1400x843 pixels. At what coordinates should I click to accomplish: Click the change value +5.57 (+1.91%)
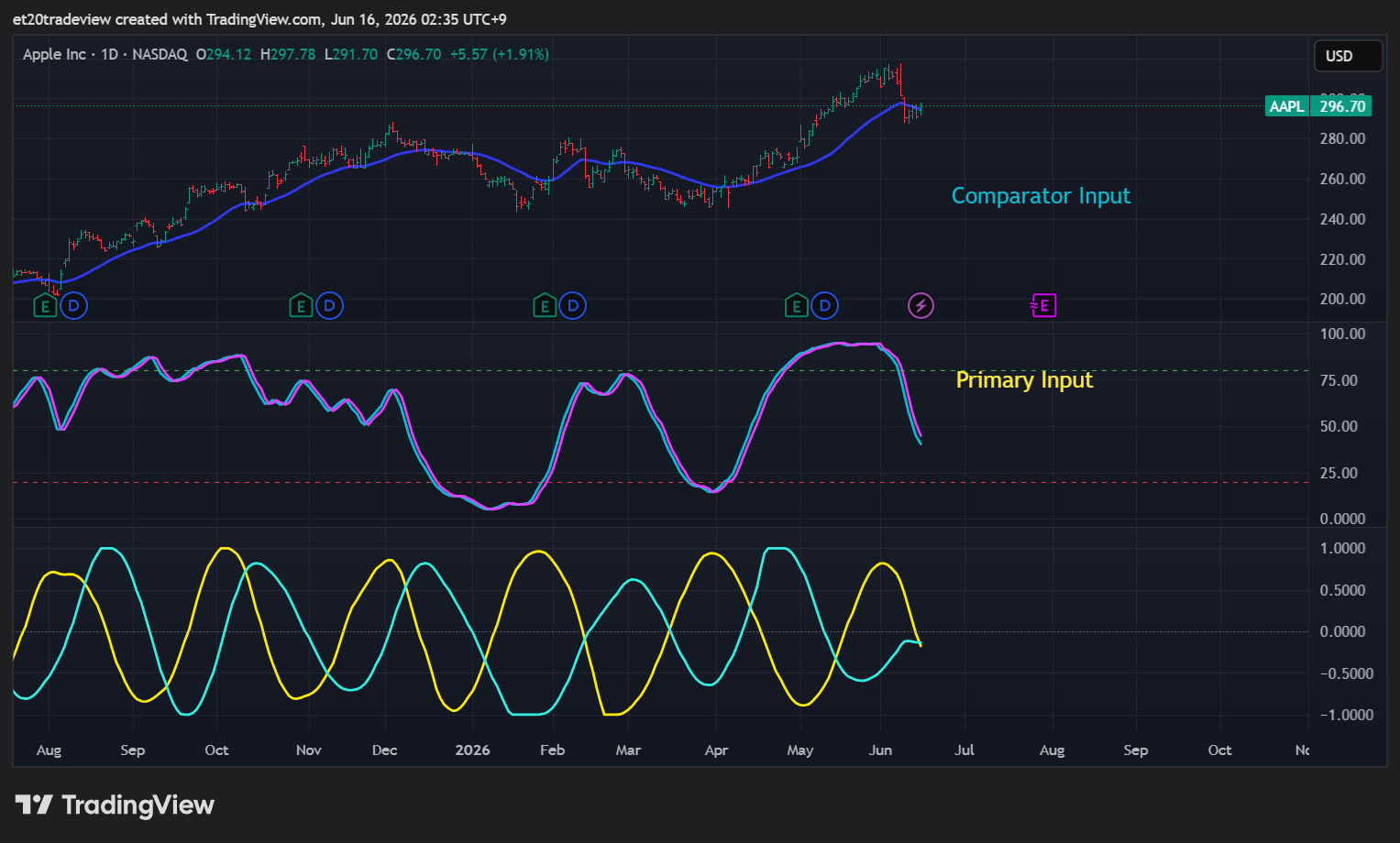(500, 54)
